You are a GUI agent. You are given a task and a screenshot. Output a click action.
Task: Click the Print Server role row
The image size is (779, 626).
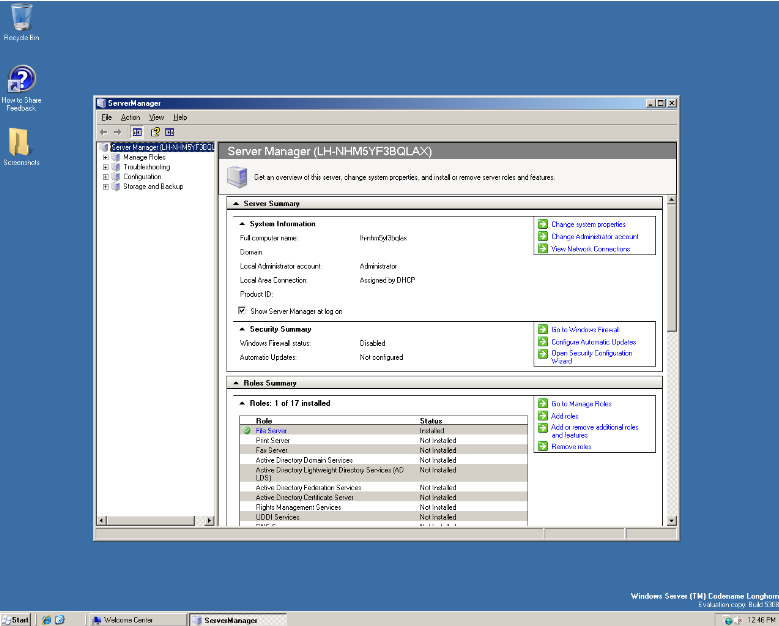click(x=383, y=440)
